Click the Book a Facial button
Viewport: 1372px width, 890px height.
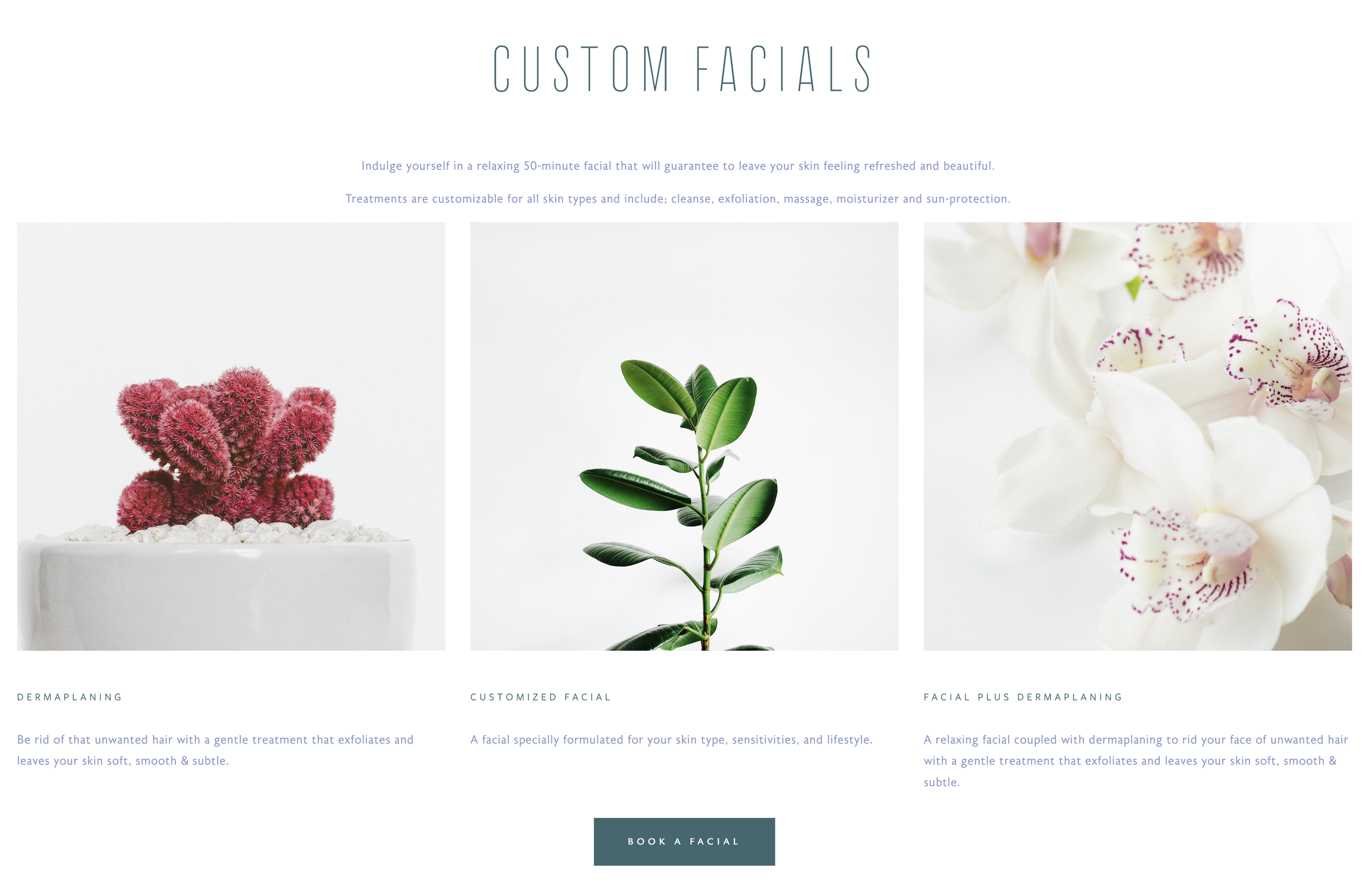(x=684, y=842)
